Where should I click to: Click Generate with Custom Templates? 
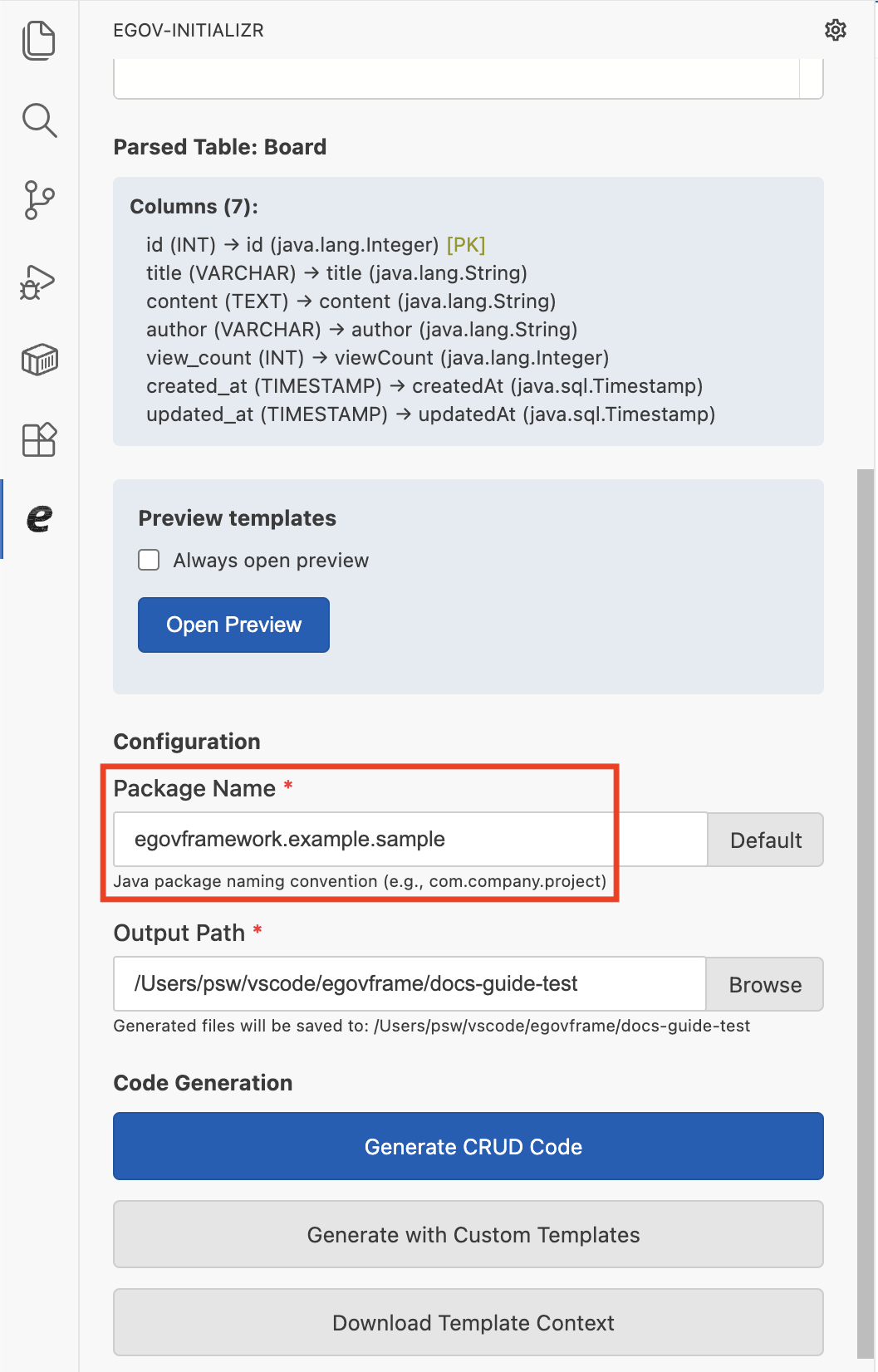[468, 1234]
